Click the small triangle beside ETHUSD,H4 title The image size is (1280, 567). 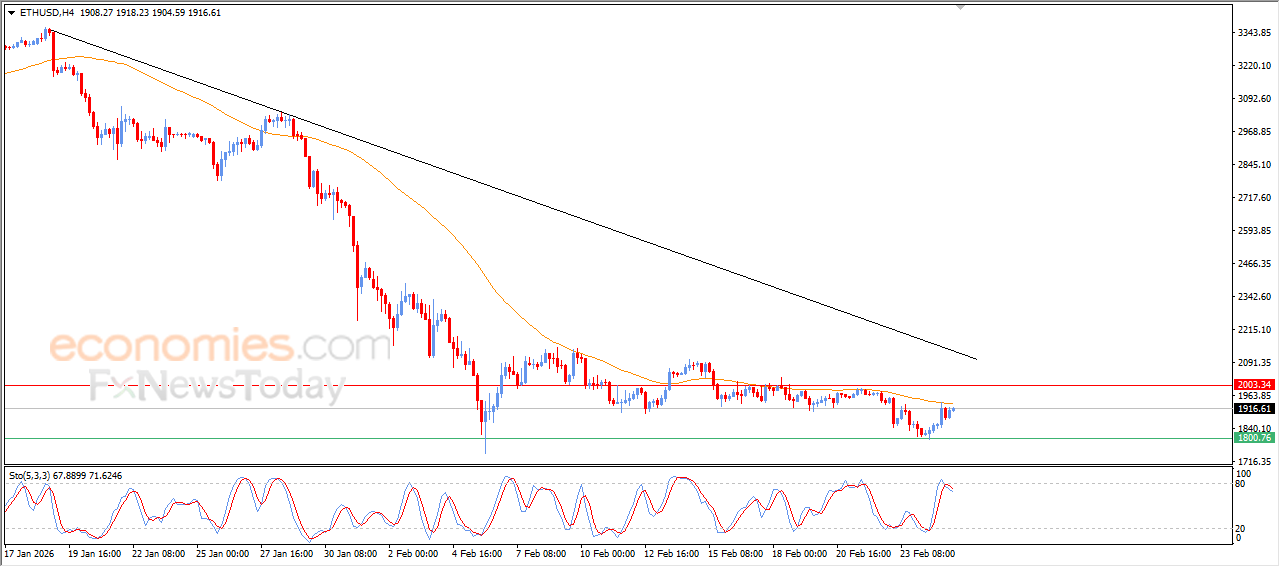11,13
